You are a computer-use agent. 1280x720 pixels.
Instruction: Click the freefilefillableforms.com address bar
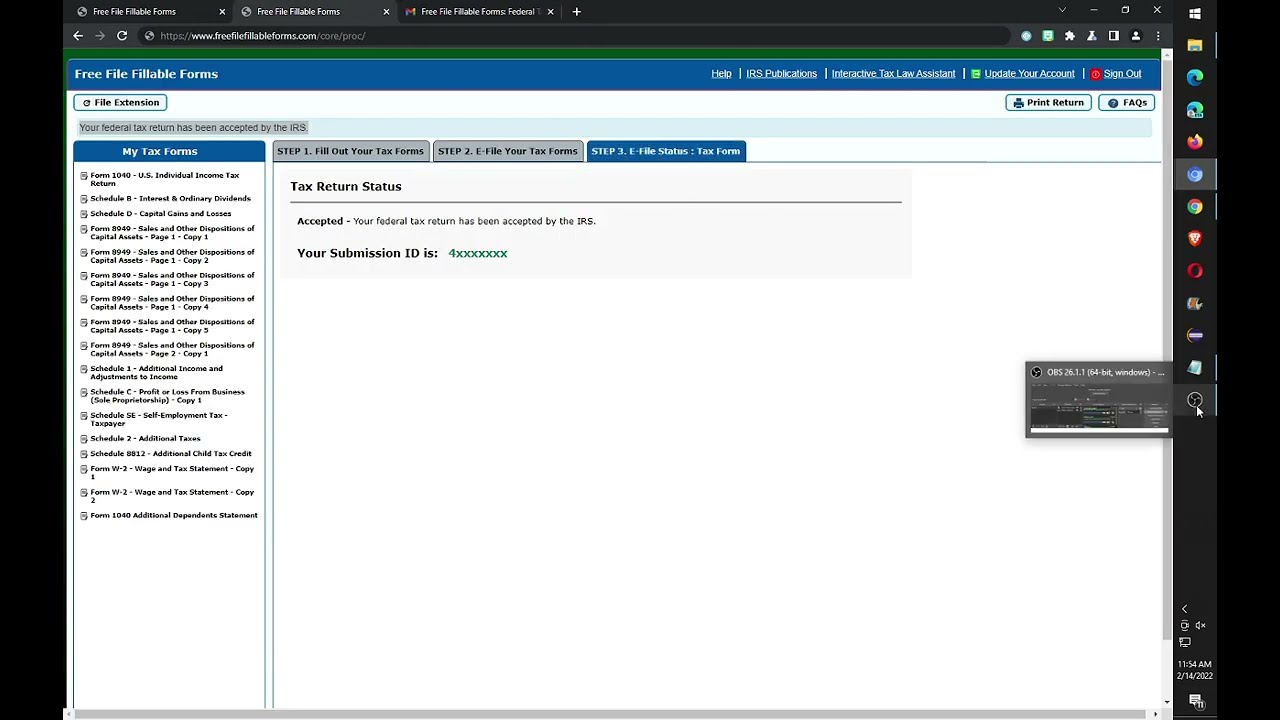[x=575, y=36]
